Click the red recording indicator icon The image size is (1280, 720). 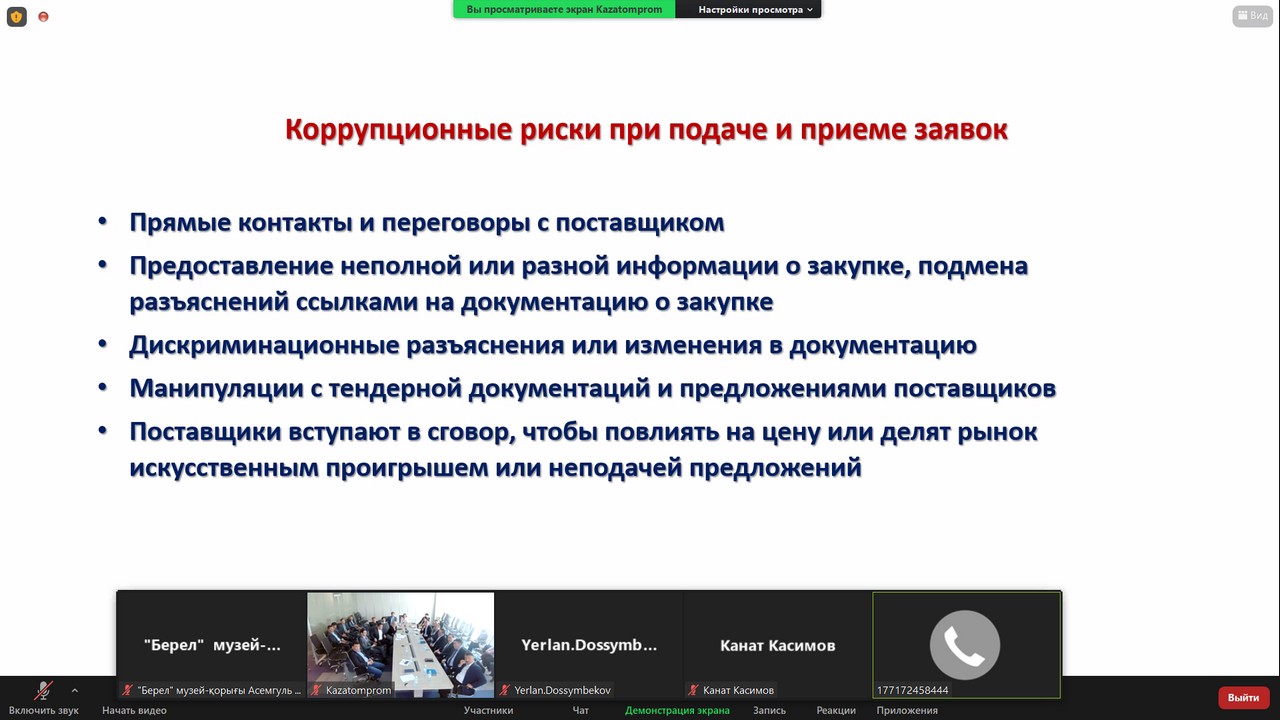(43, 17)
